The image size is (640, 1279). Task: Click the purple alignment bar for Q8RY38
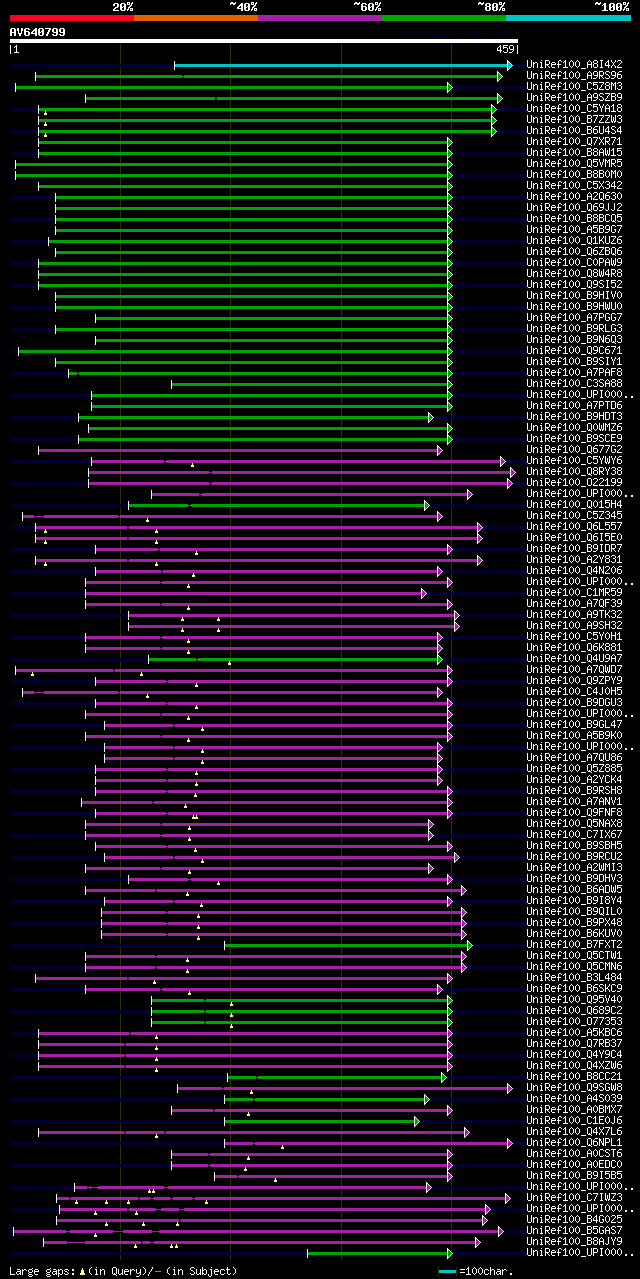tap(302, 472)
